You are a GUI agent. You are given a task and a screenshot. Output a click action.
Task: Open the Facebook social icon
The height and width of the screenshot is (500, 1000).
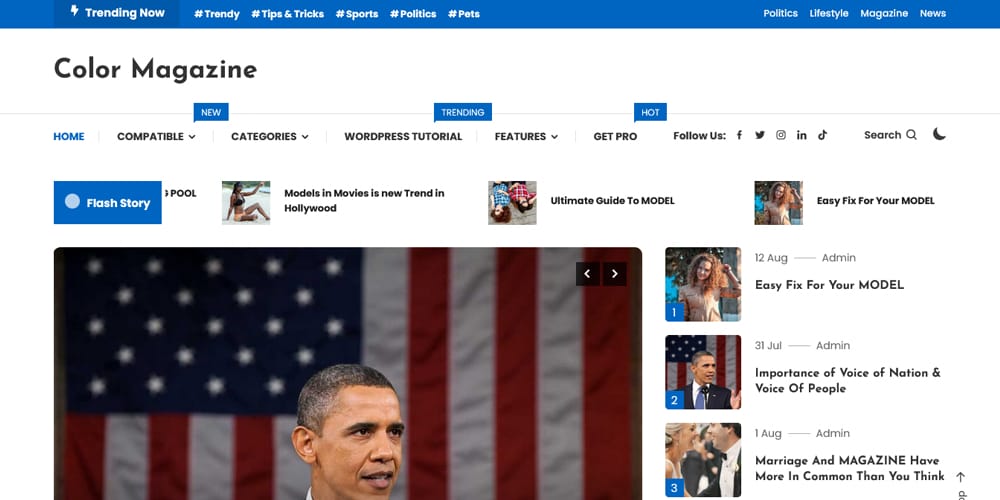739,136
